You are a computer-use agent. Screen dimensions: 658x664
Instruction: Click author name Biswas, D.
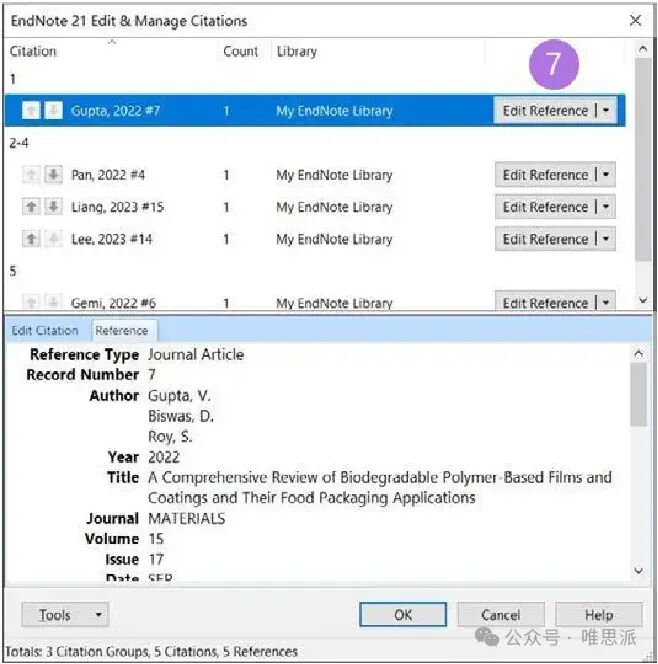pos(181,416)
